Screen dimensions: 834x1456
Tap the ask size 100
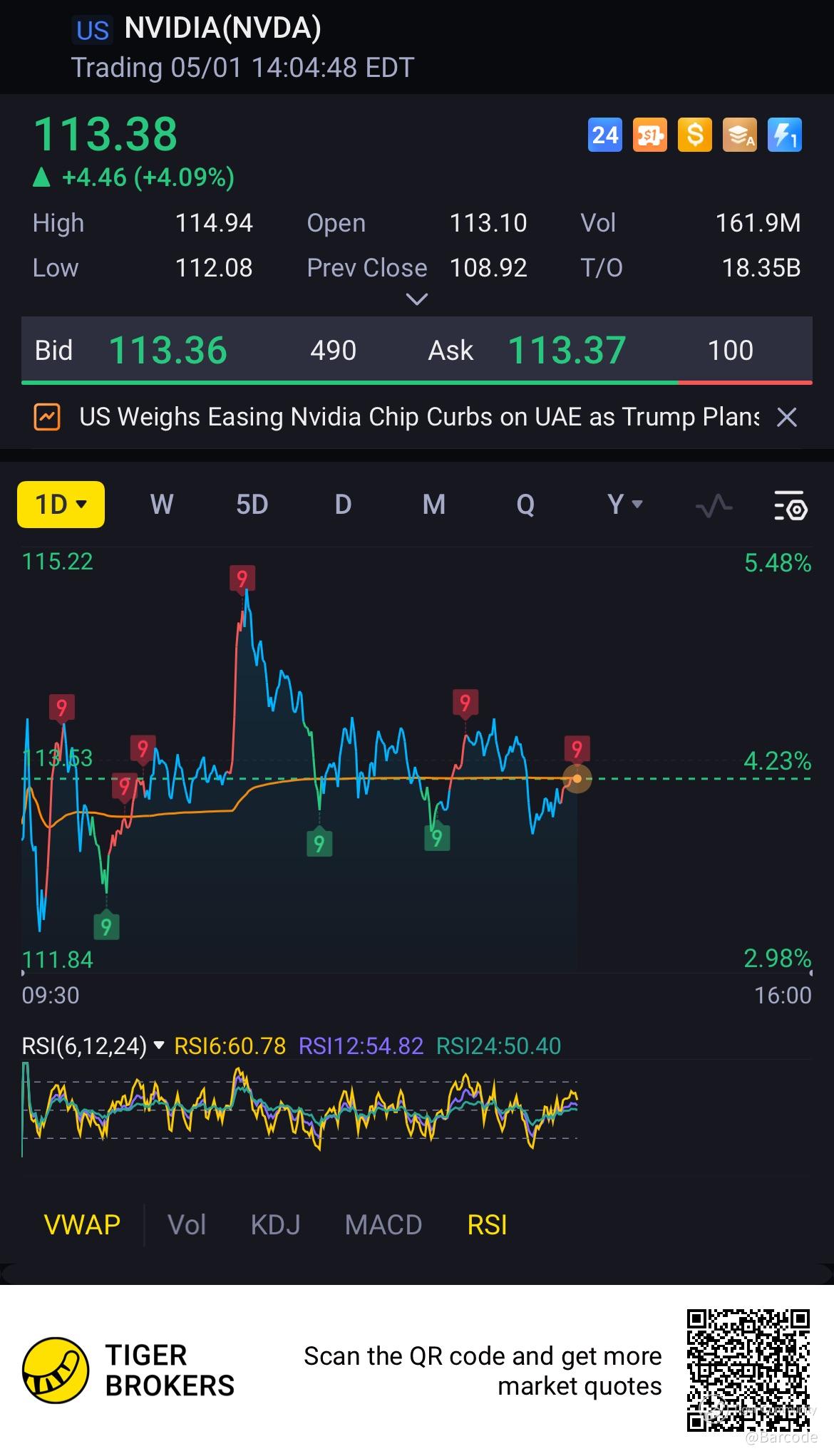pyautogui.click(x=730, y=351)
